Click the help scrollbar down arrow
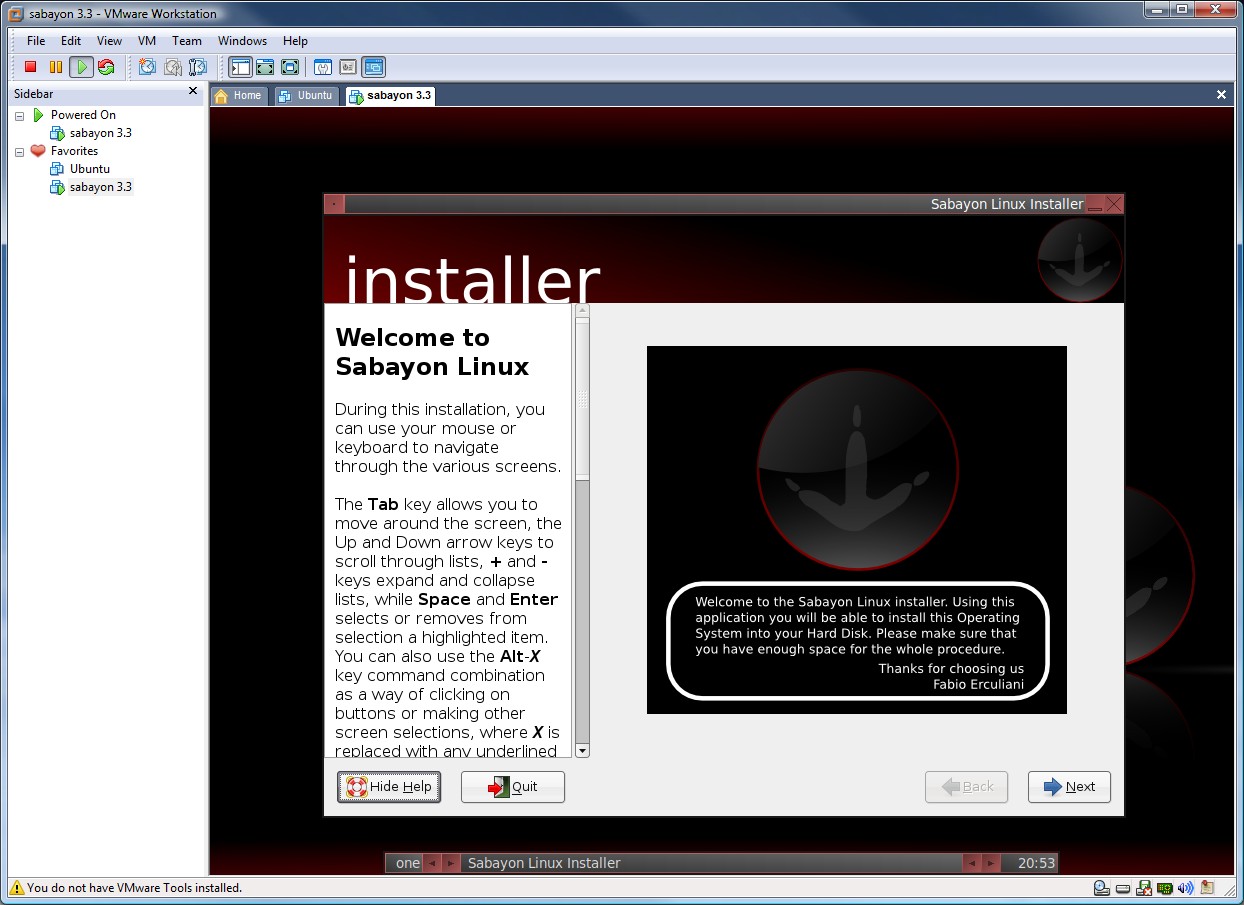Image resolution: width=1244 pixels, height=905 pixels. (583, 750)
